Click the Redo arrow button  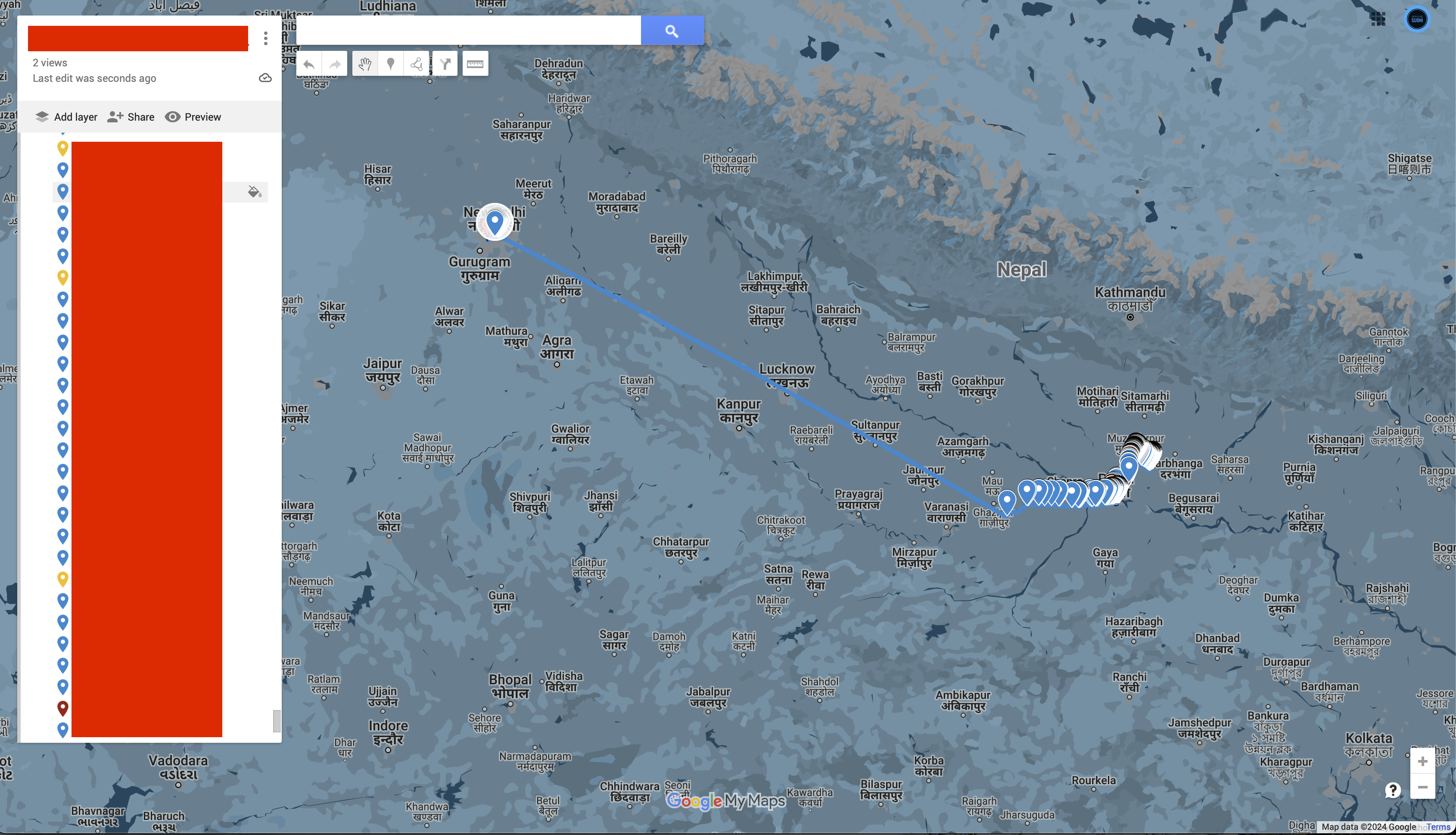click(x=335, y=64)
